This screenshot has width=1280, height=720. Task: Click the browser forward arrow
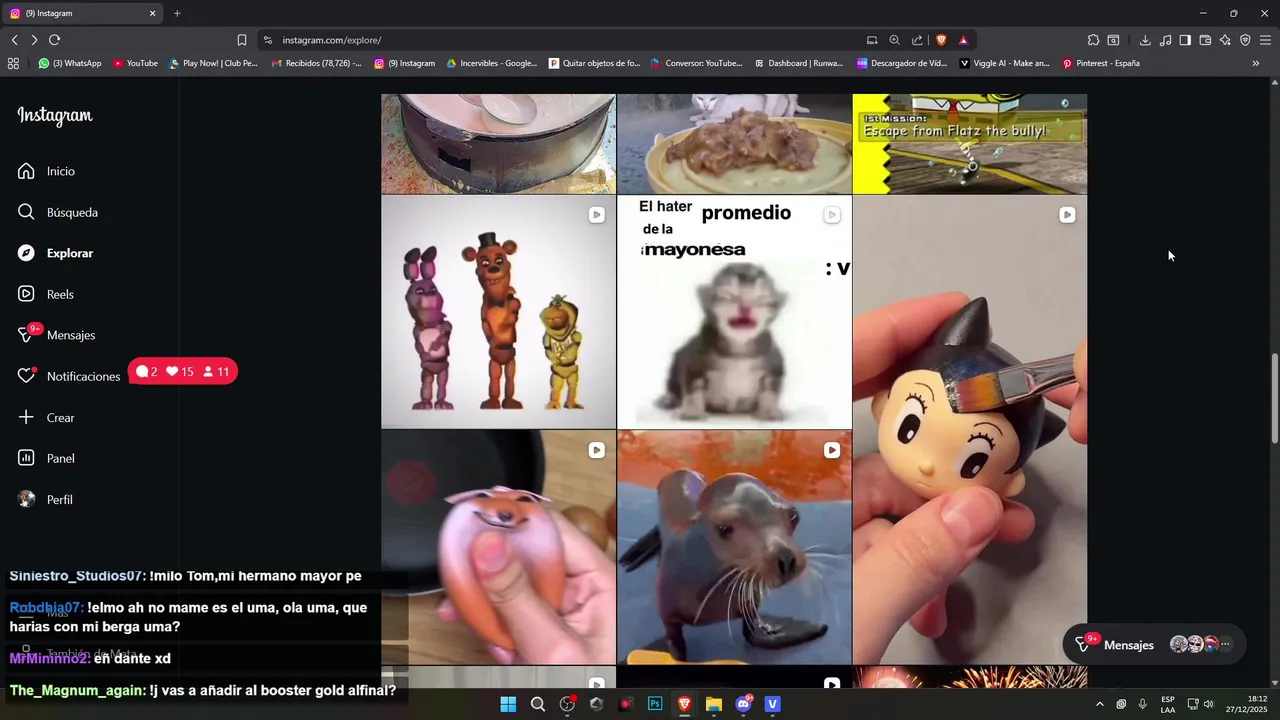[34, 40]
